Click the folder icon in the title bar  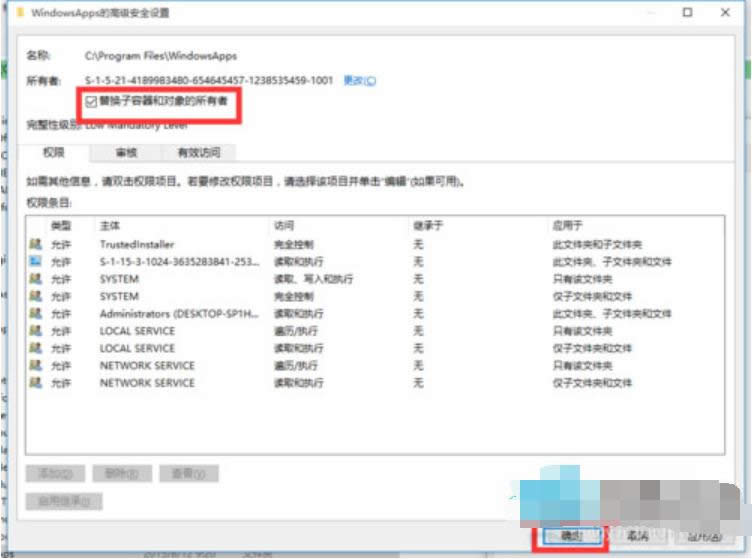20,12
